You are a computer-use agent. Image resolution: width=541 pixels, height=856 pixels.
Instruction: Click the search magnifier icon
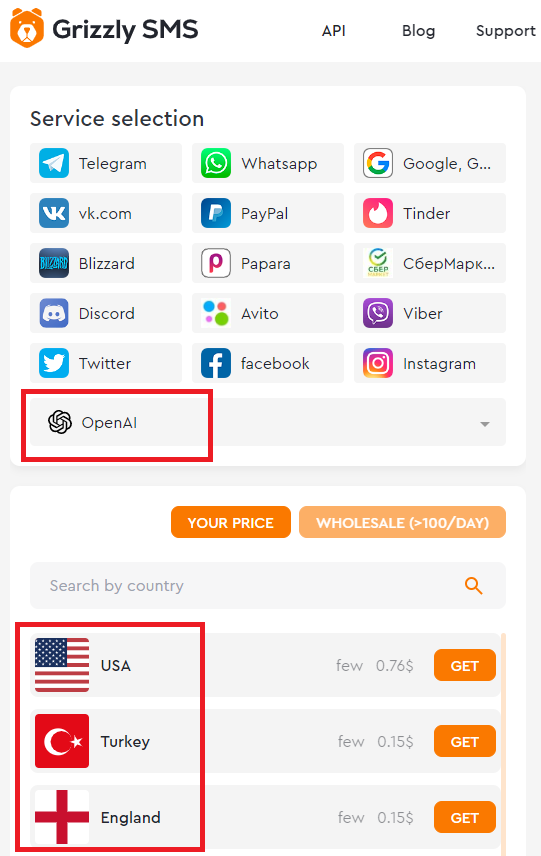click(x=473, y=586)
